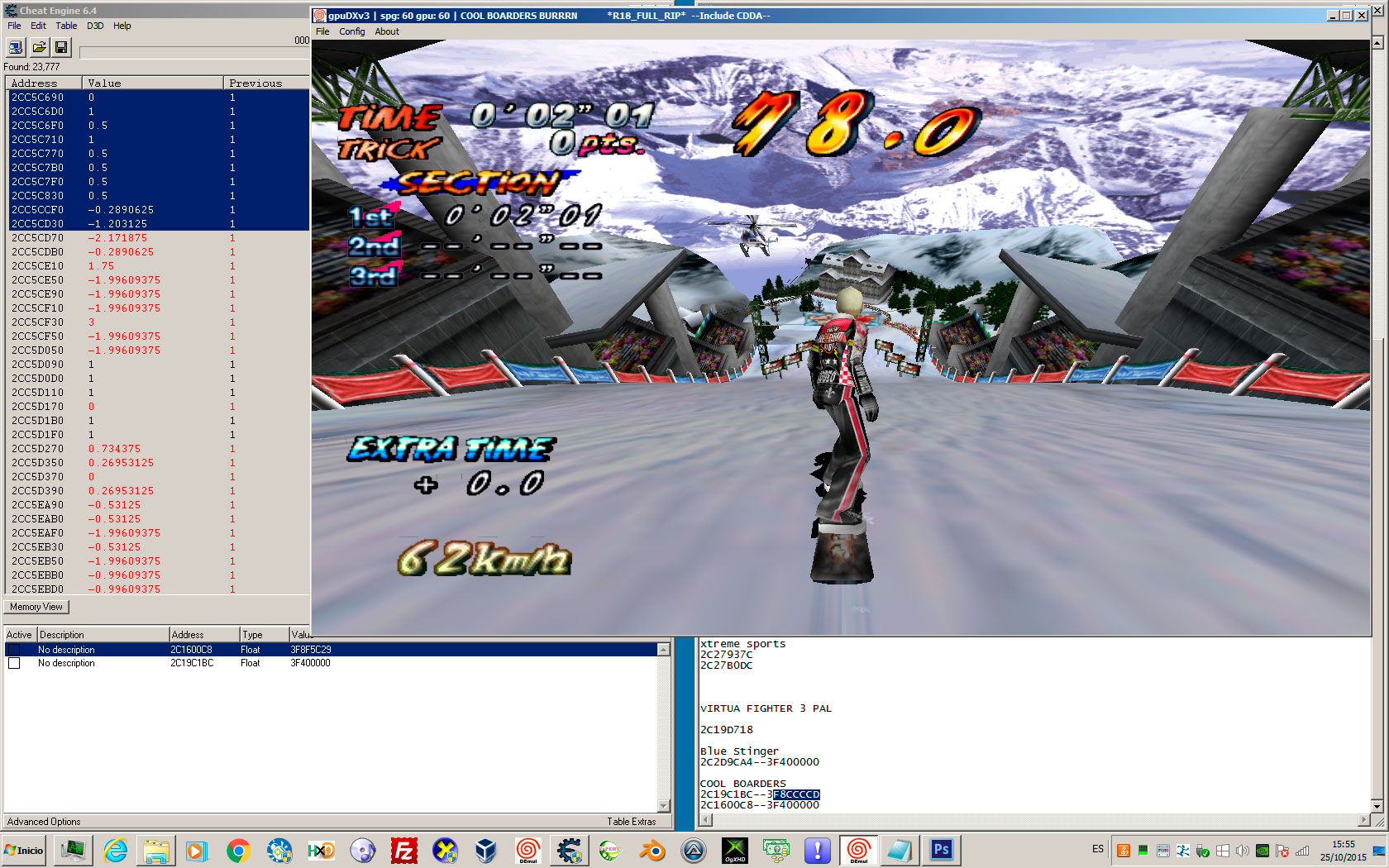1389x868 pixels.
Task: Click notes window scrollbar down arrow
Action: (x=1377, y=806)
